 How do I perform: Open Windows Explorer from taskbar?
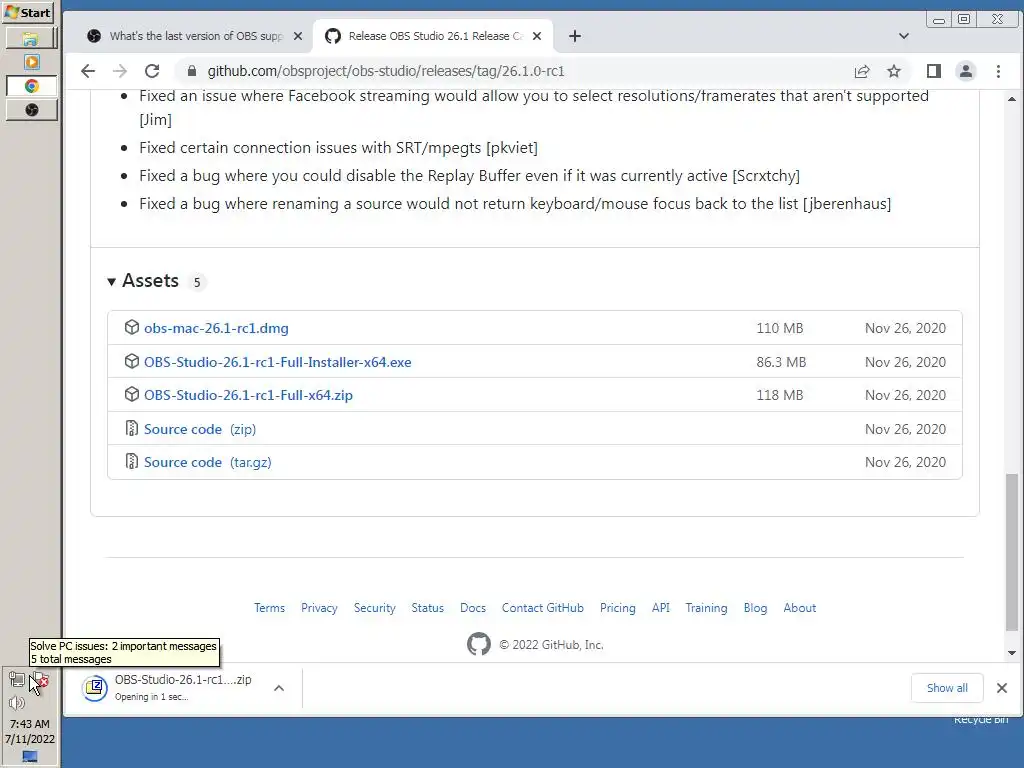[31, 39]
